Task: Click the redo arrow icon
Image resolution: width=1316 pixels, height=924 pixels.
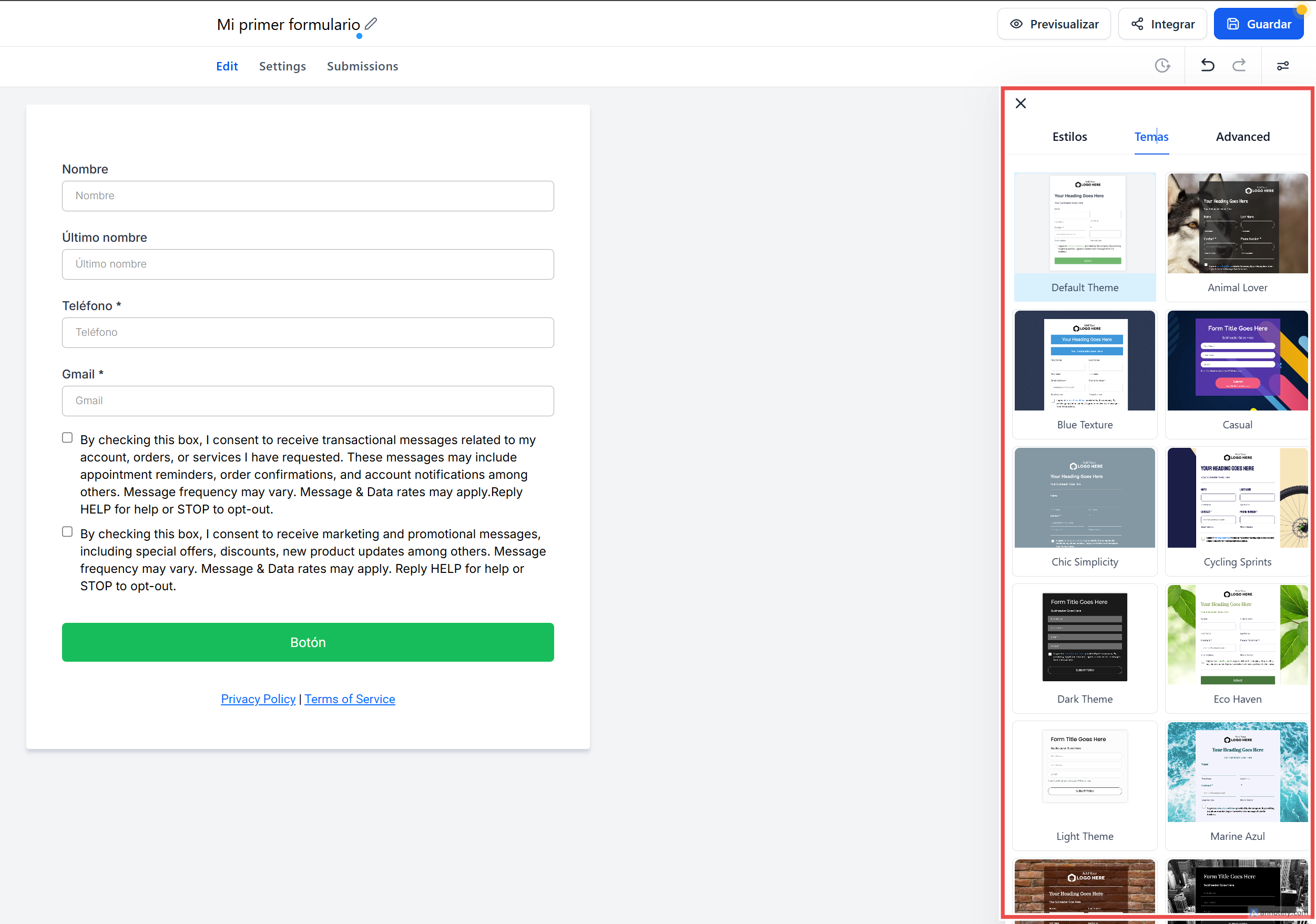Action: tap(1239, 66)
